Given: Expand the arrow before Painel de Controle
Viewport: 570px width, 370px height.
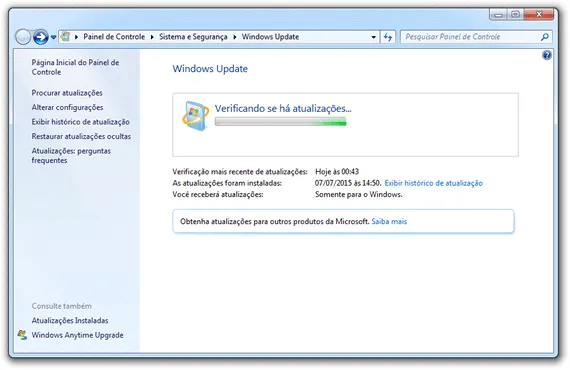Looking at the screenshot, I should coord(76,37).
